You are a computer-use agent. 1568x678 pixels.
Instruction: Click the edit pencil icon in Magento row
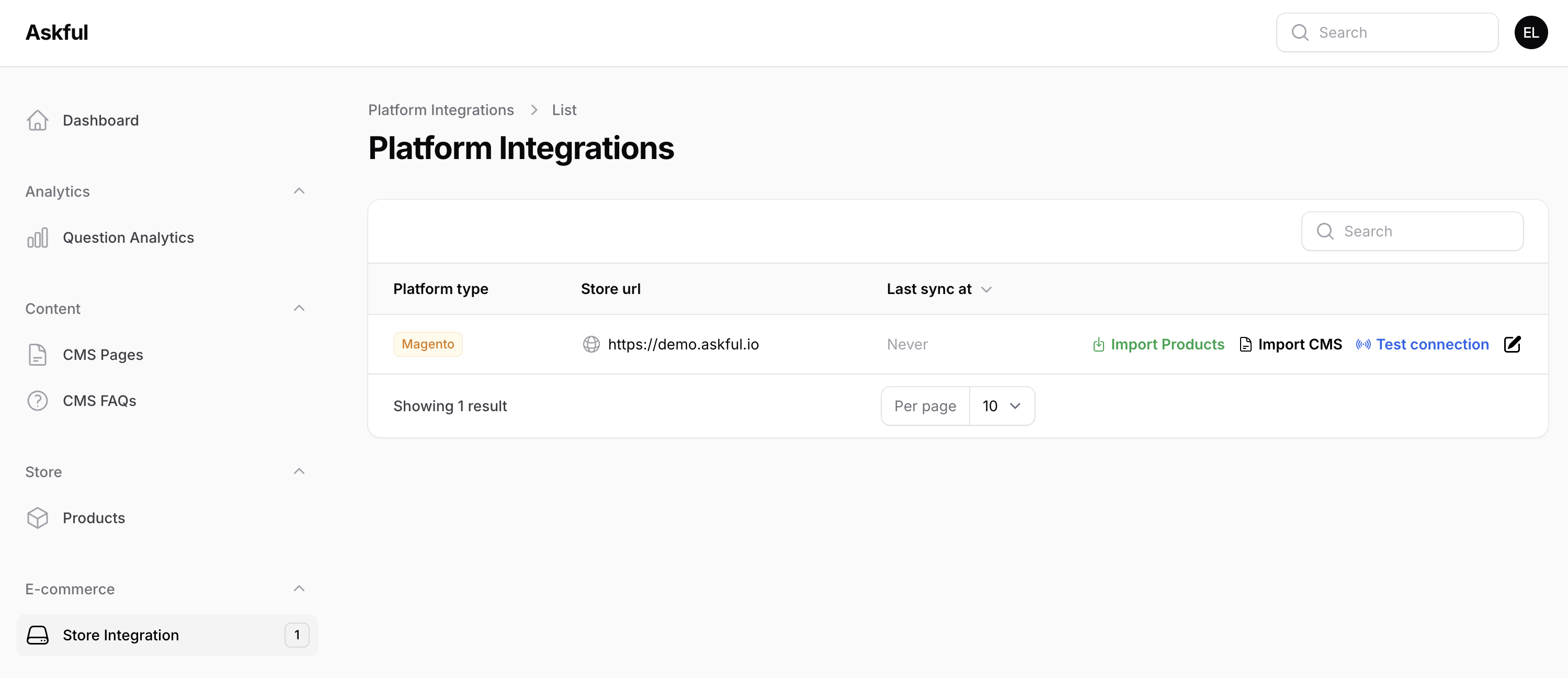[x=1512, y=344]
